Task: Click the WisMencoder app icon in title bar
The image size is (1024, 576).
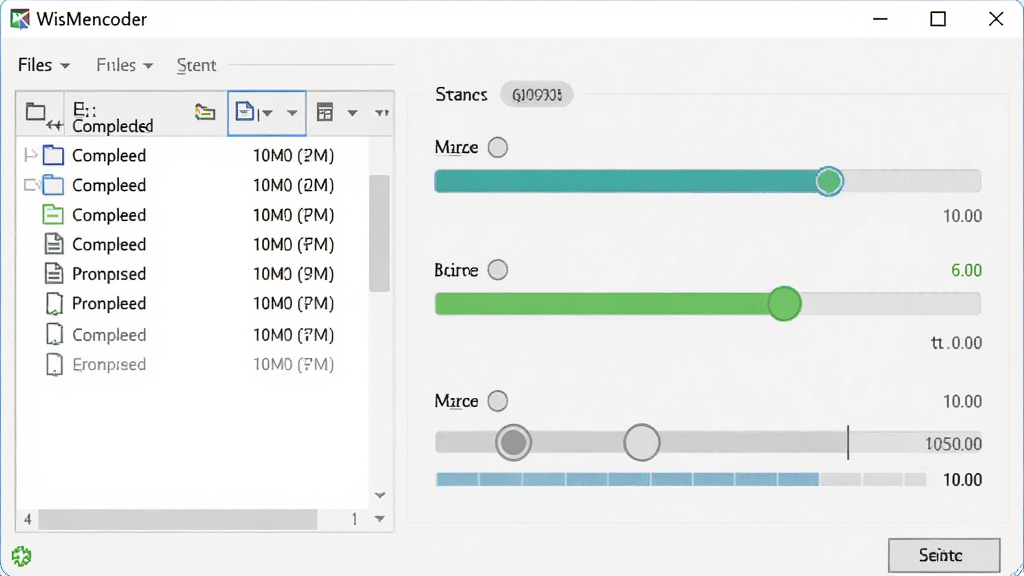Action: (x=20, y=20)
